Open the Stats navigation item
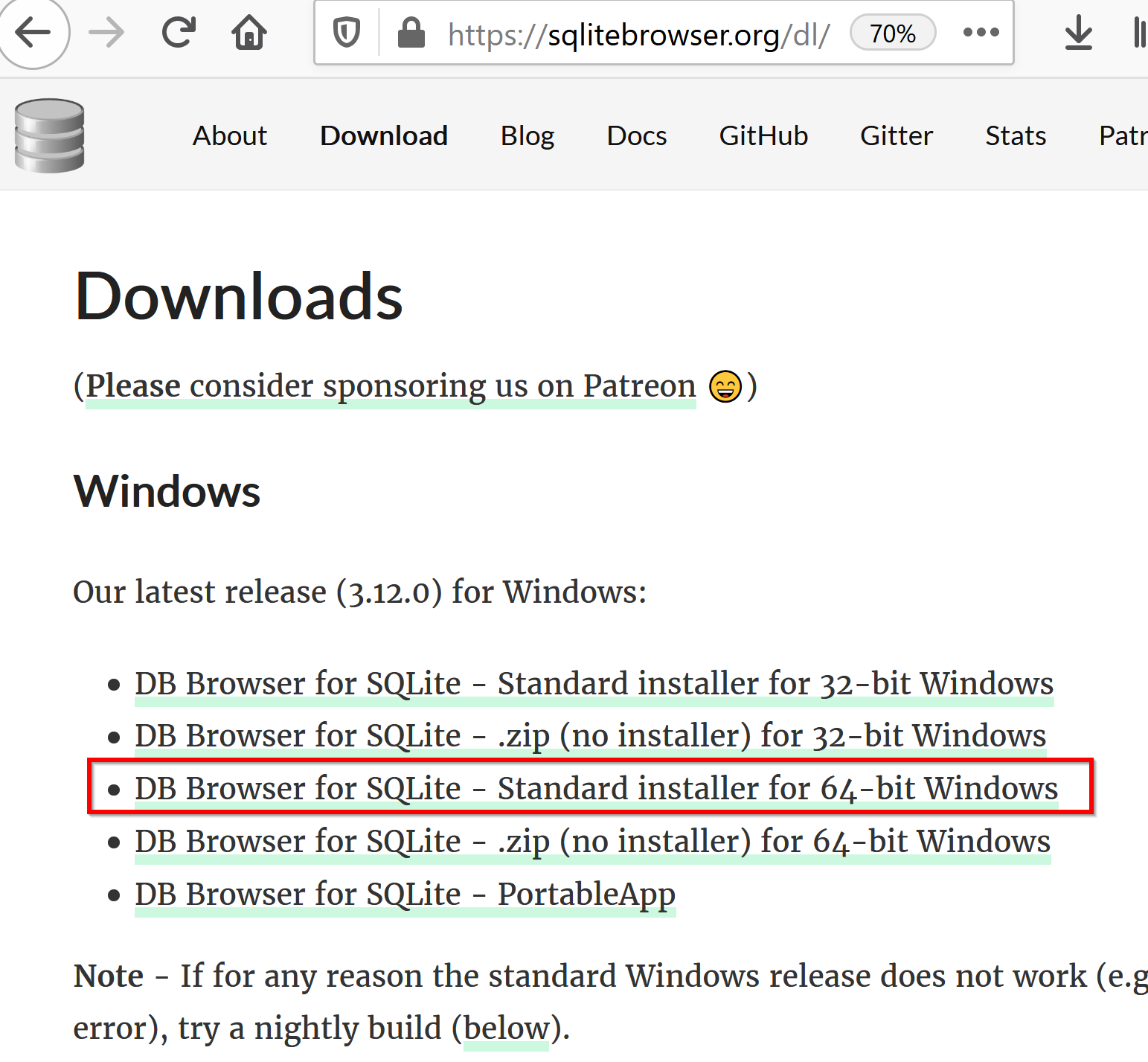The height and width of the screenshot is (1062, 1148). pos(1016,135)
